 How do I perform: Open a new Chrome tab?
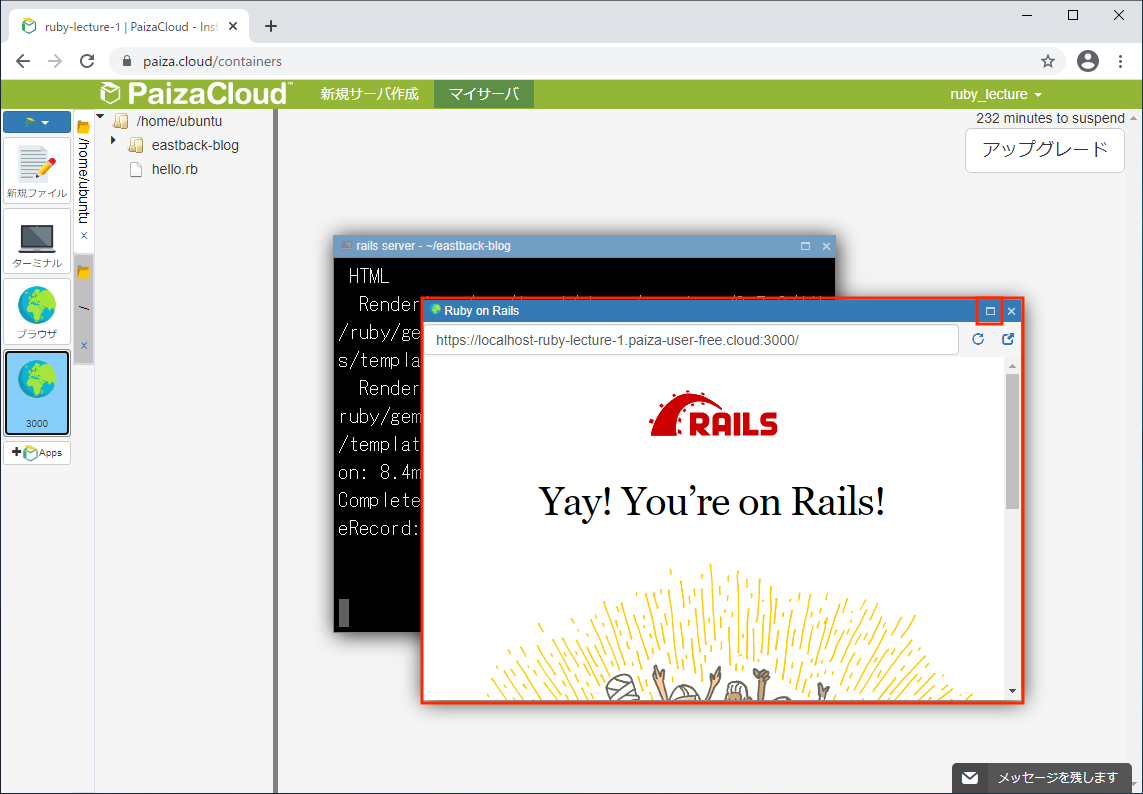[x=270, y=26]
